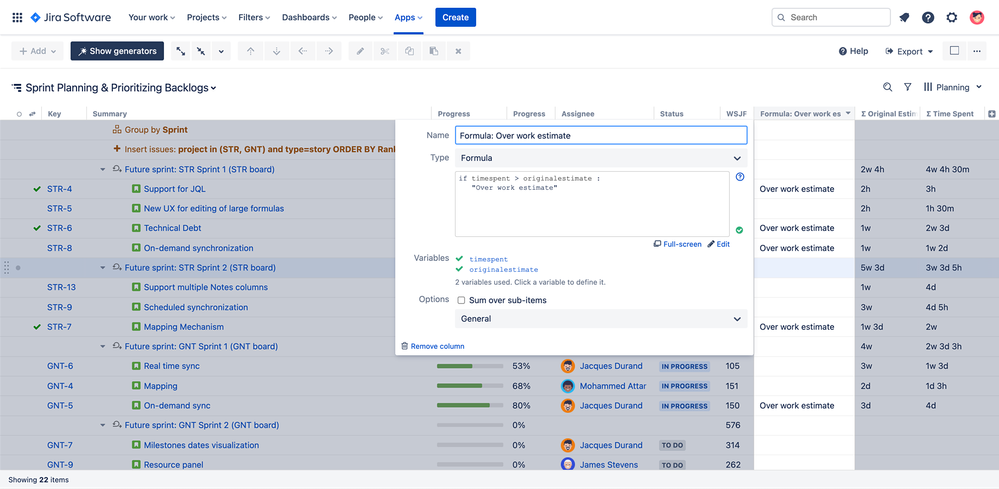The height and width of the screenshot is (489, 999).
Task: Open the People menu
Action: click(x=365, y=18)
